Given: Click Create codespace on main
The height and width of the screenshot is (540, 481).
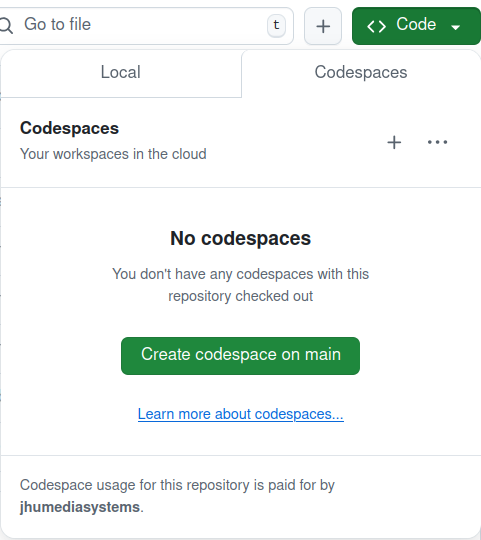Looking at the screenshot, I should click(240, 356).
